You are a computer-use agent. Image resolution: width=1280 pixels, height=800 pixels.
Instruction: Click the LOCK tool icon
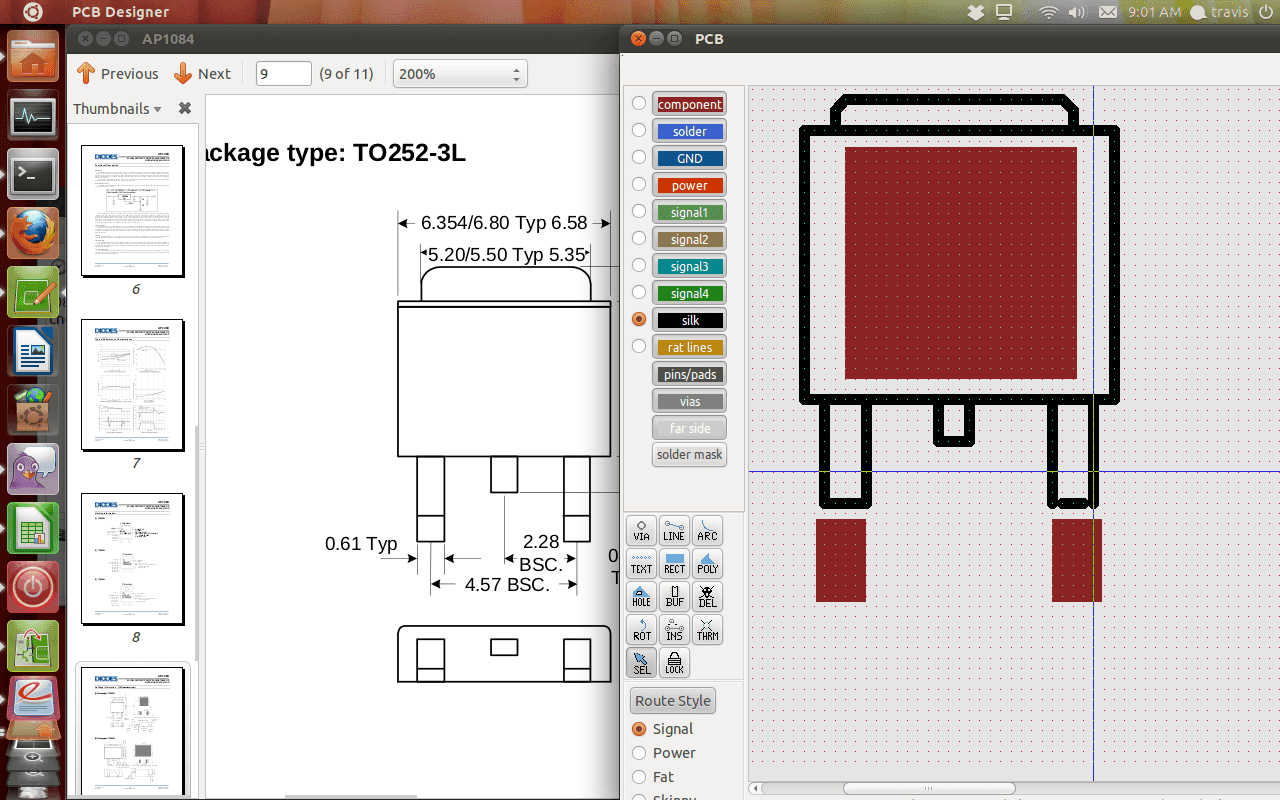pos(674,663)
